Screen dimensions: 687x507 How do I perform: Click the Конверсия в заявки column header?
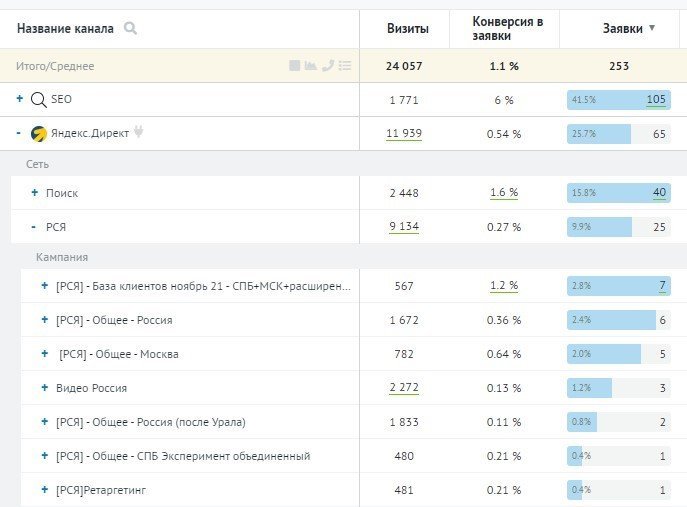tap(508, 29)
